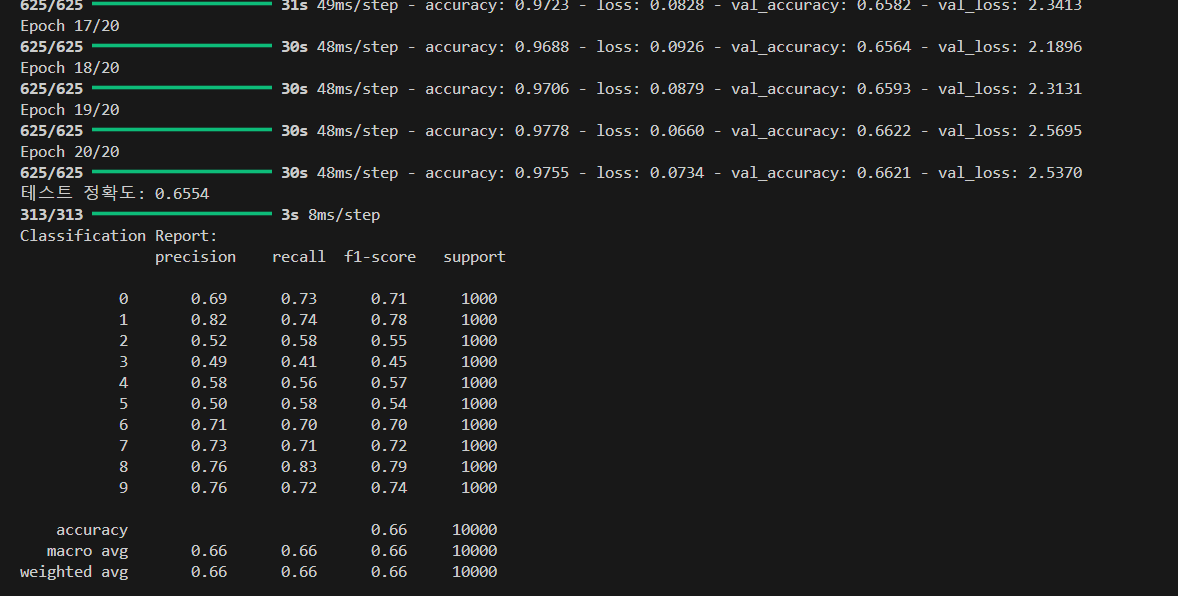Image resolution: width=1178 pixels, height=596 pixels.
Task: Click class 2 precision value 0.52
Action: pyautogui.click(x=209, y=341)
